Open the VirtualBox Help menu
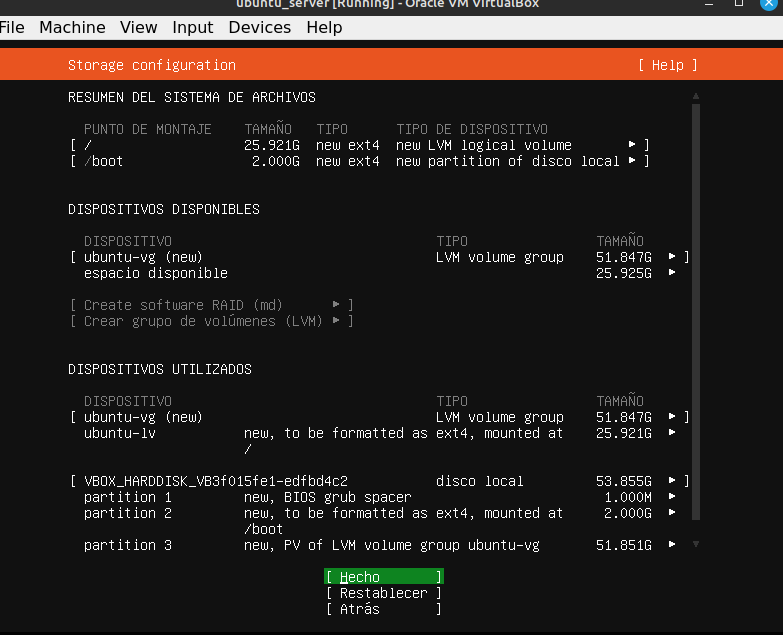 tap(324, 27)
